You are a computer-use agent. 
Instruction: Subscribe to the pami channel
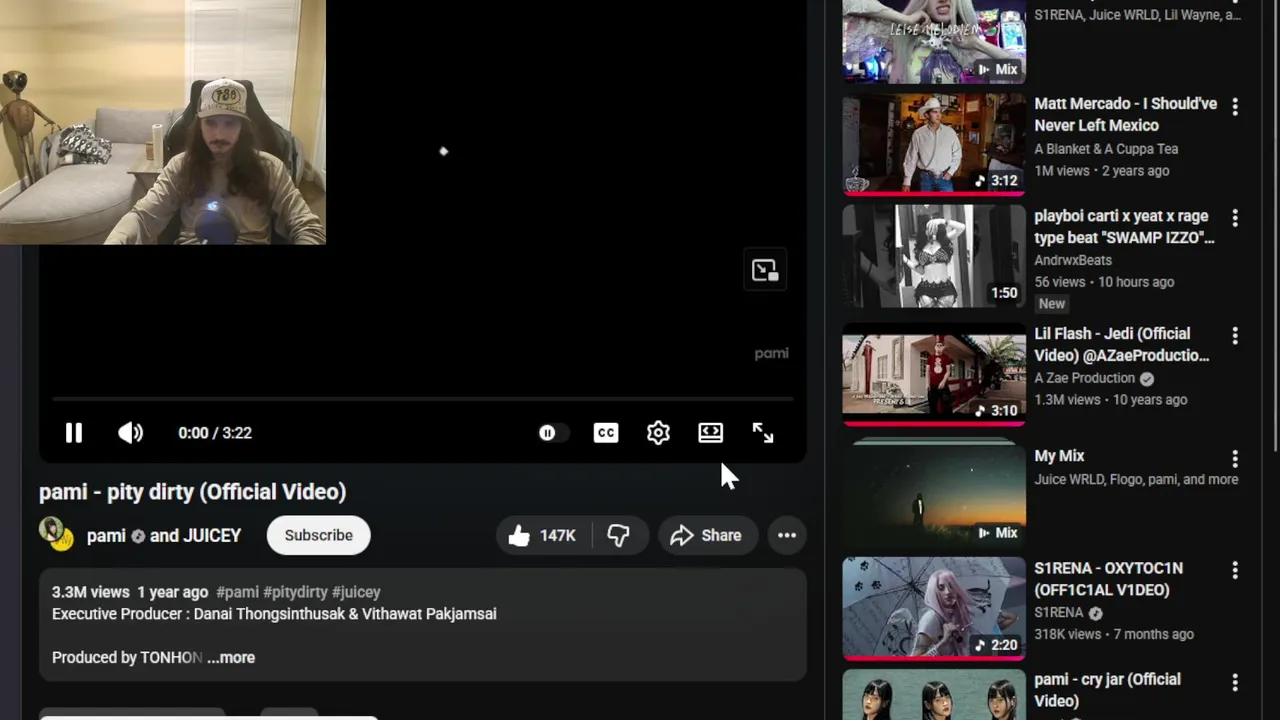pyautogui.click(x=318, y=535)
